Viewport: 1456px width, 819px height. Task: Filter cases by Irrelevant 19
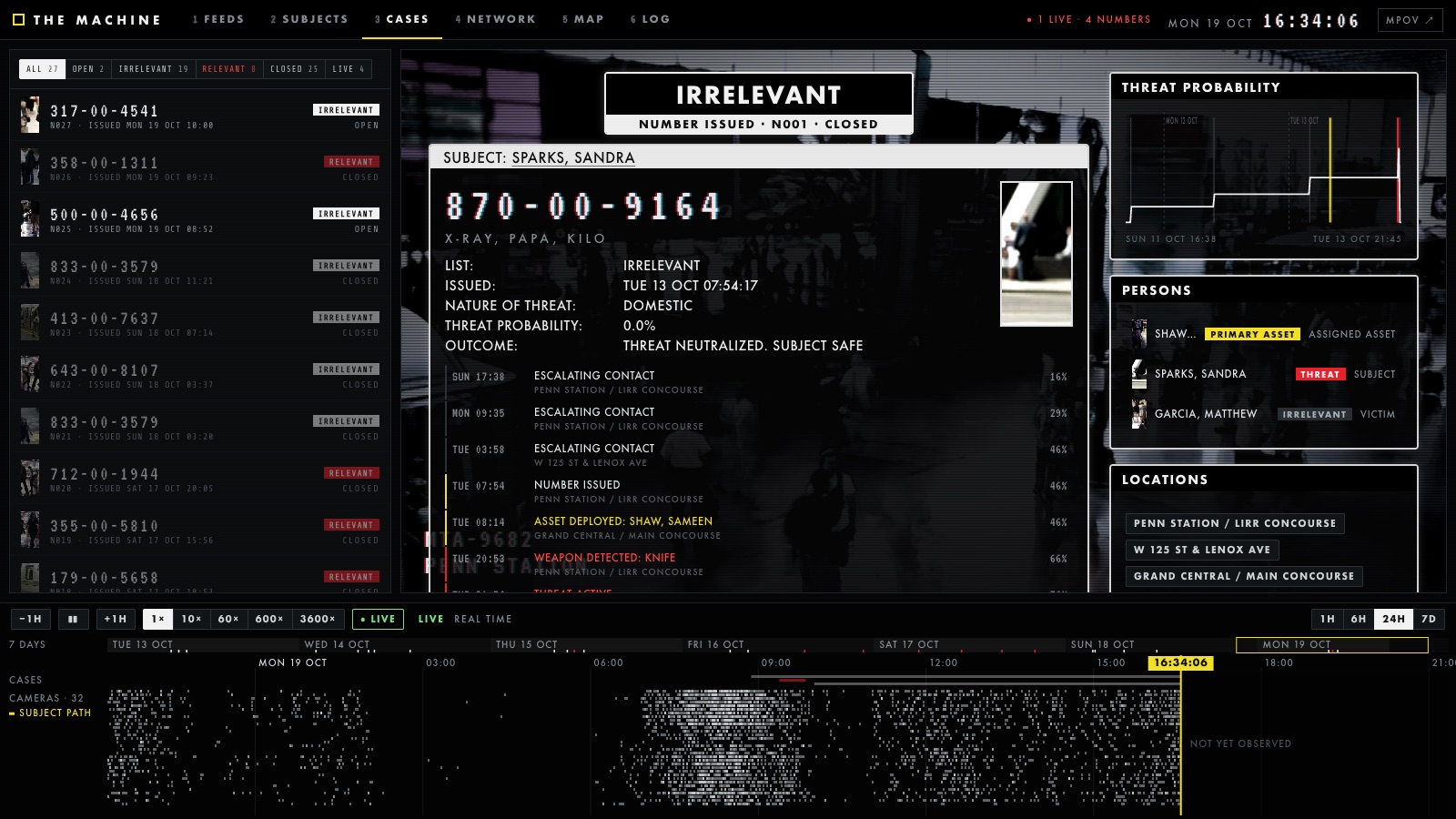coord(153,69)
